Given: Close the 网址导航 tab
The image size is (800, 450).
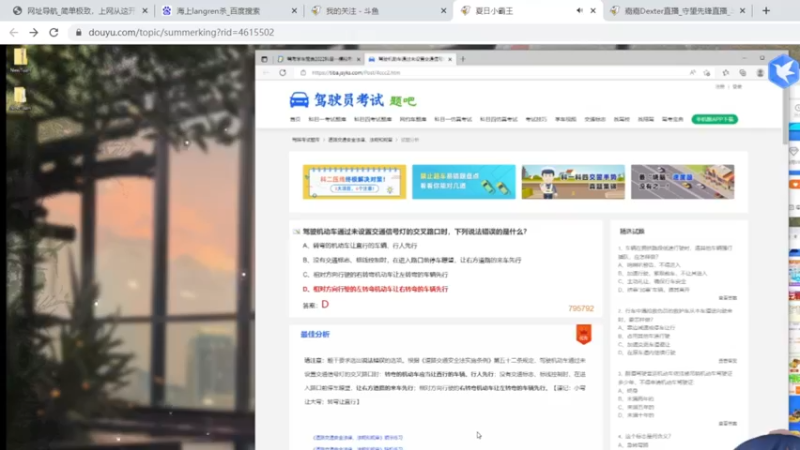Looking at the screenshot, I should pos(145,10).
